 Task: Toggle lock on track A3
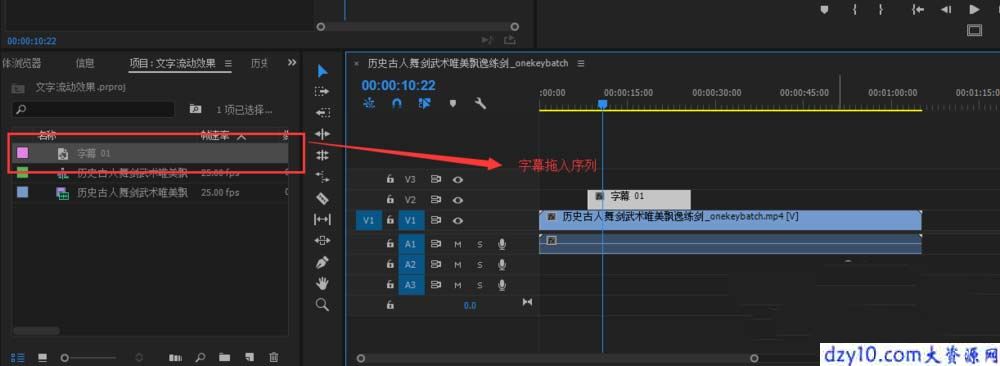pyautogui.click(x=390, y=285)
